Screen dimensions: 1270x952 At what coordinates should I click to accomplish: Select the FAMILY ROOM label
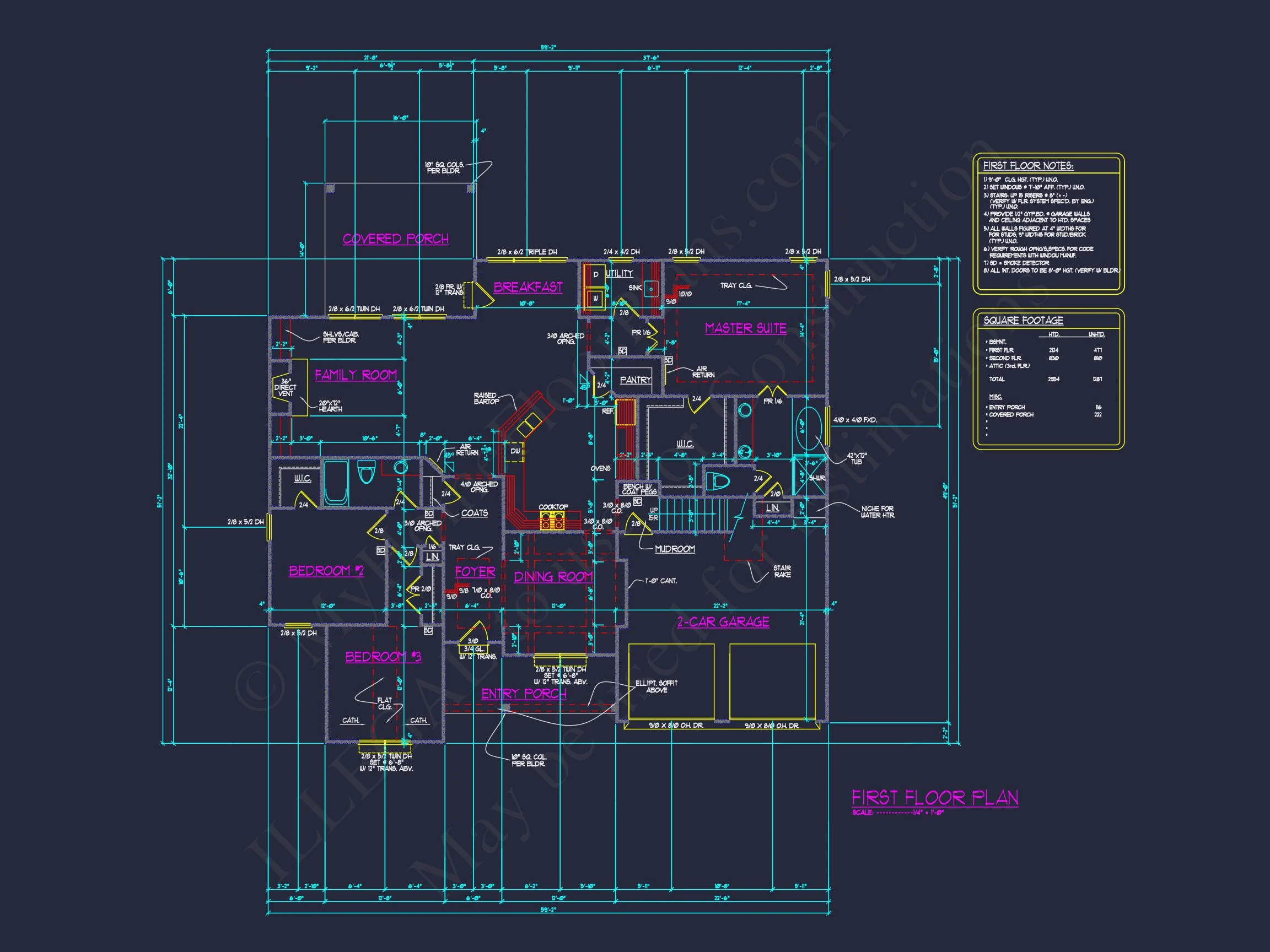tap(356, 375)
